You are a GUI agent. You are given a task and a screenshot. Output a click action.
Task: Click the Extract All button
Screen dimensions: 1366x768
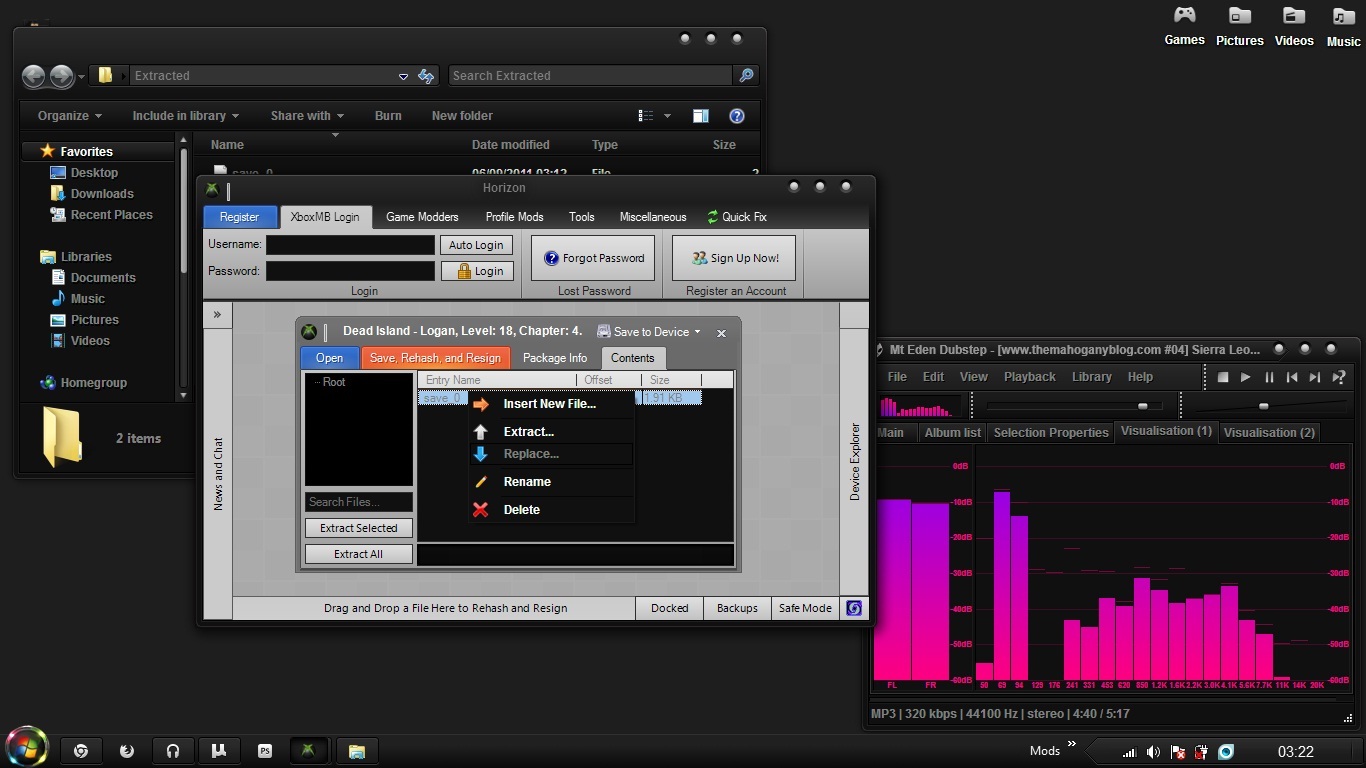[x=358, y=554]
